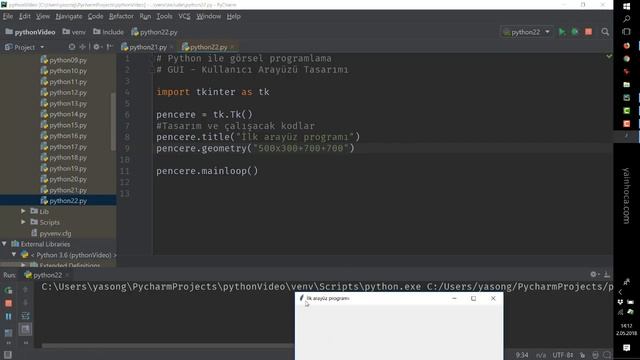
Task: Select python12.py in project tree
Action: pos(64,92)
